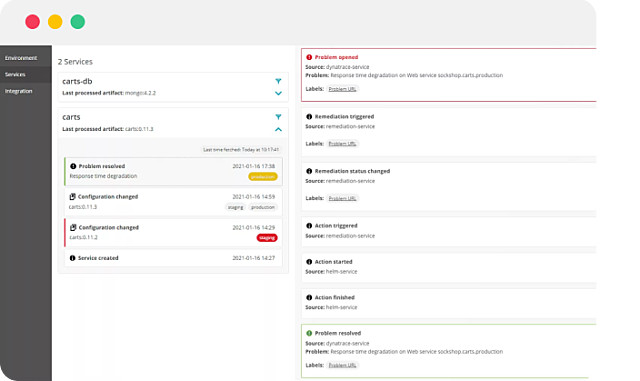Click timestamp 2021-01-16 14:27

(253, 258)
